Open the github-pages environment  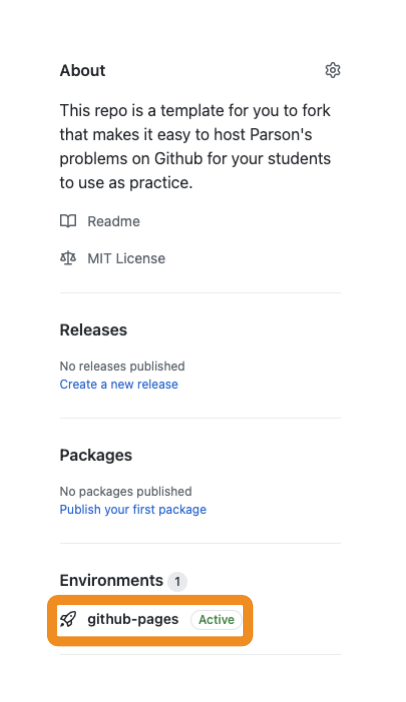133,619
